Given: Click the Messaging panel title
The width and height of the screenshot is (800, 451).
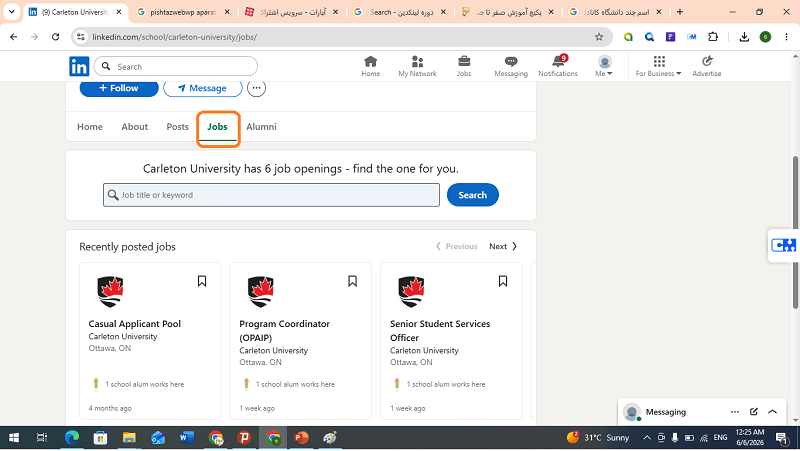Looking at the screenshot, I should click(x=666, y=412).
